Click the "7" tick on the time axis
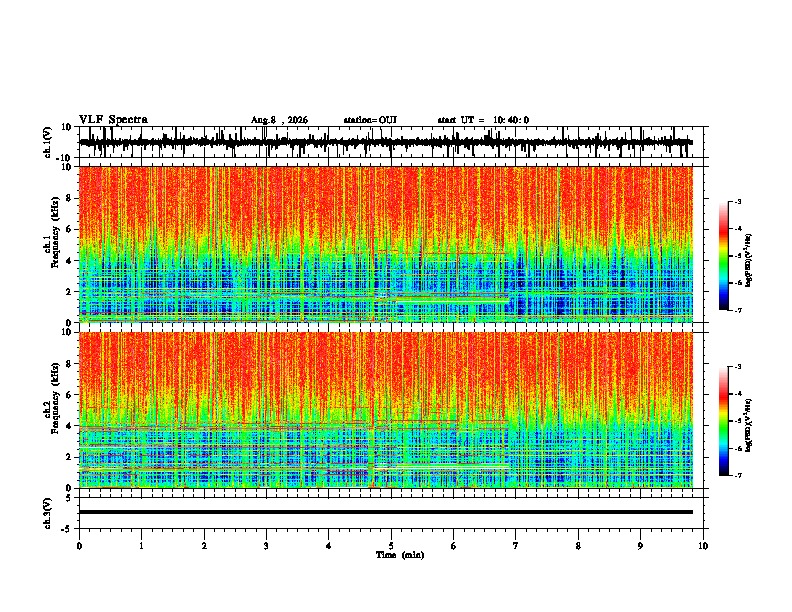 [x=516, y=546]
